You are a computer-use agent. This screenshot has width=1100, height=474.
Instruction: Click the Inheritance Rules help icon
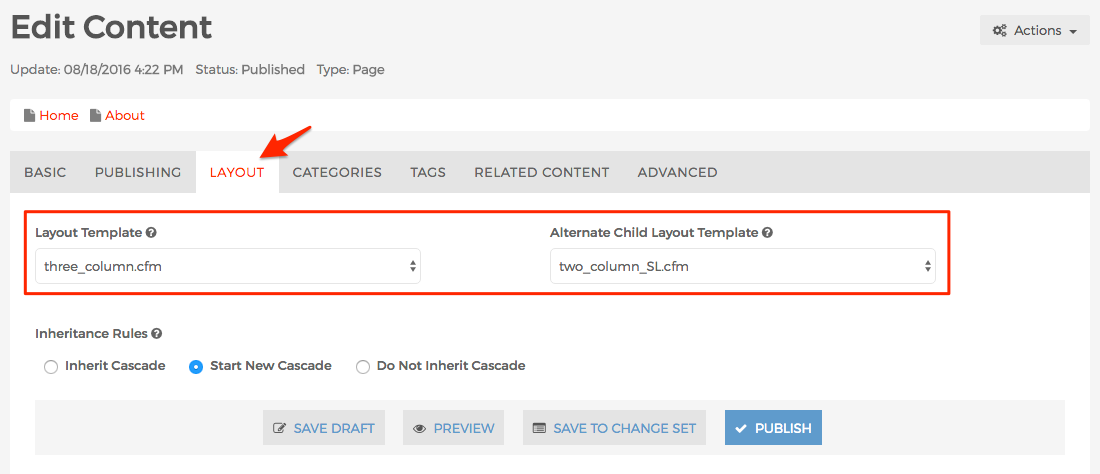coord(156,334)
